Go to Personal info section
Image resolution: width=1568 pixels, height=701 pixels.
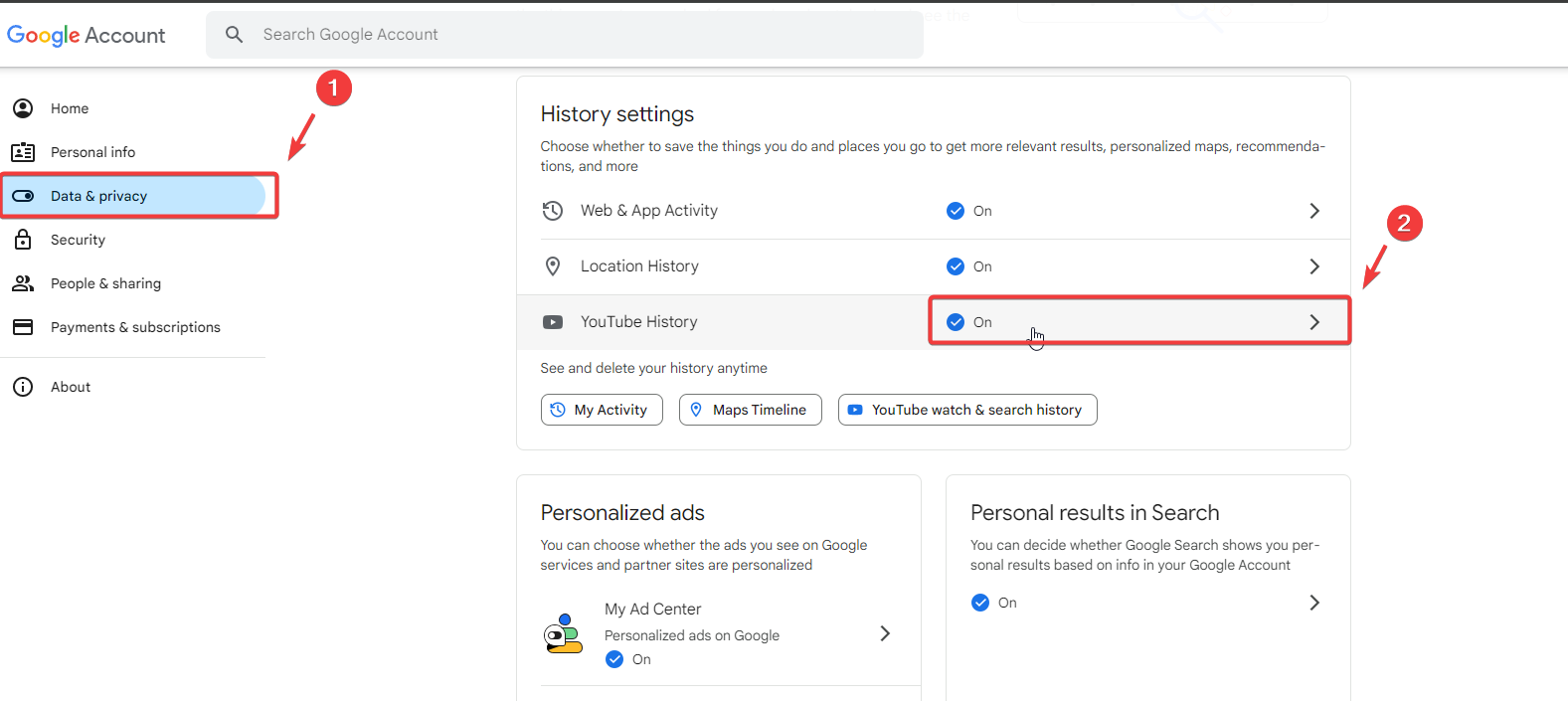coord(92,152)
